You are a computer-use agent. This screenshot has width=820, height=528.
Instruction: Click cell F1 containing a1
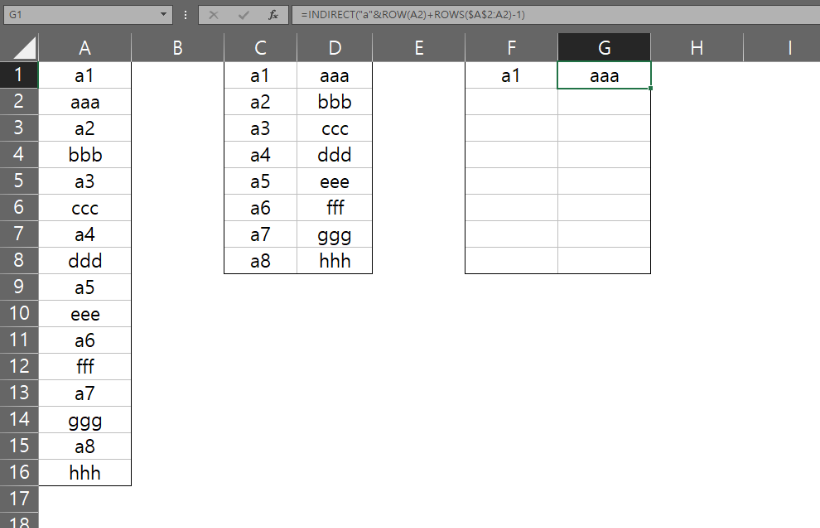(511, 75)
